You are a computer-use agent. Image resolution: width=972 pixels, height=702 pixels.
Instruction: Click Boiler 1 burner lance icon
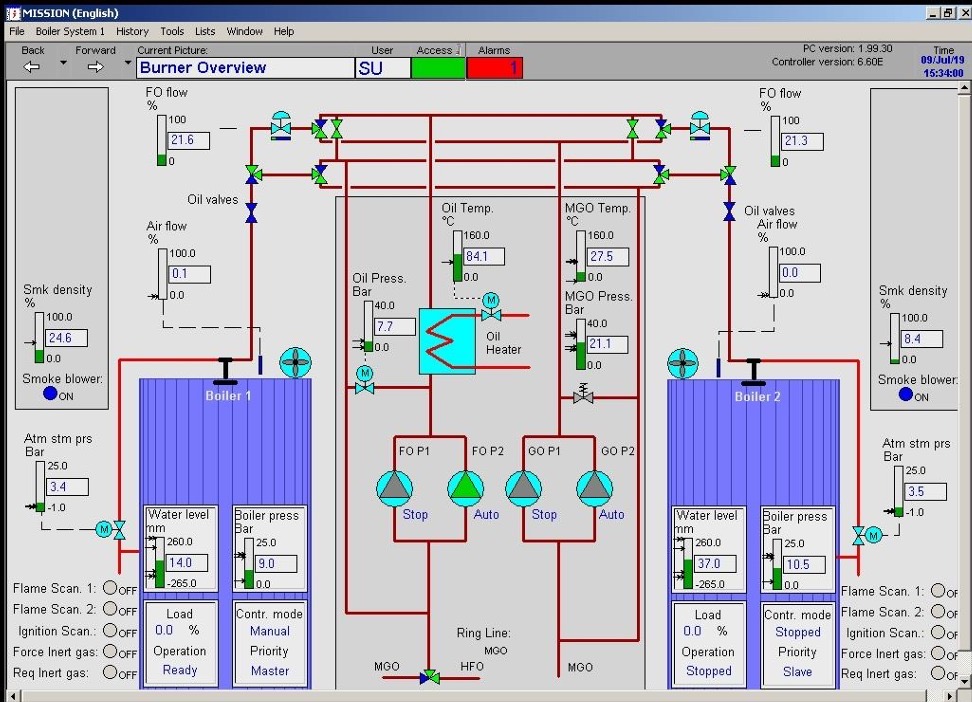click(225, 371)
